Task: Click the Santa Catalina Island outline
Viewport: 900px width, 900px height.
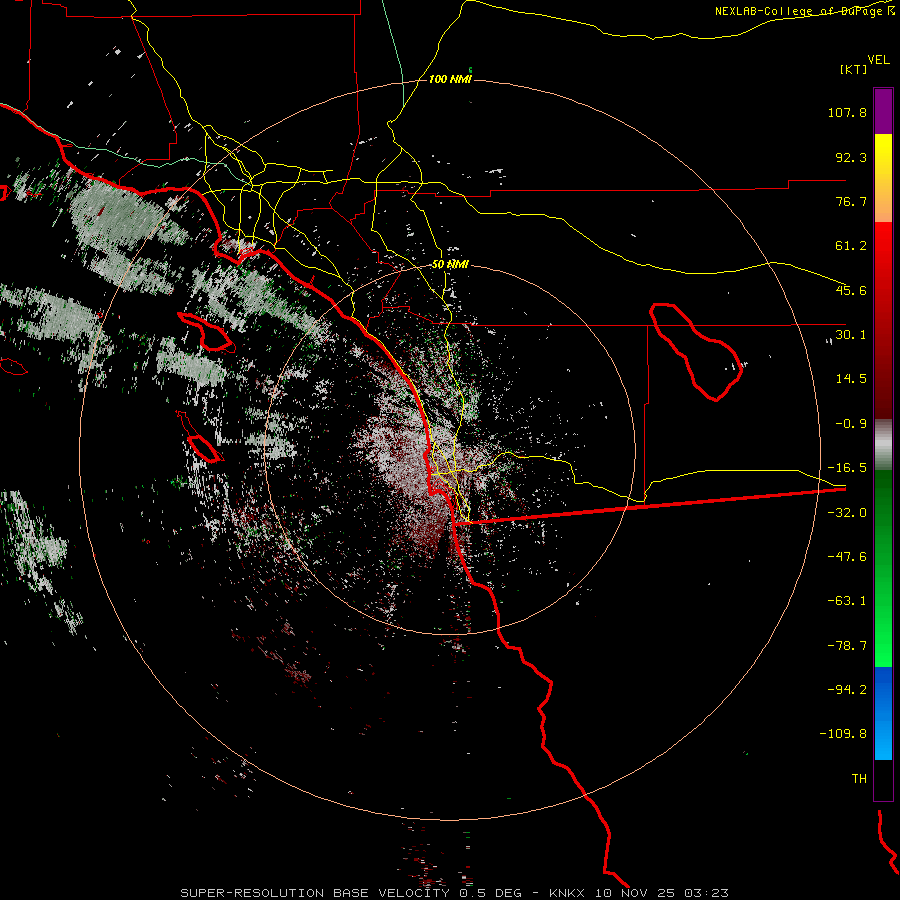Action: tap(207, 331)
